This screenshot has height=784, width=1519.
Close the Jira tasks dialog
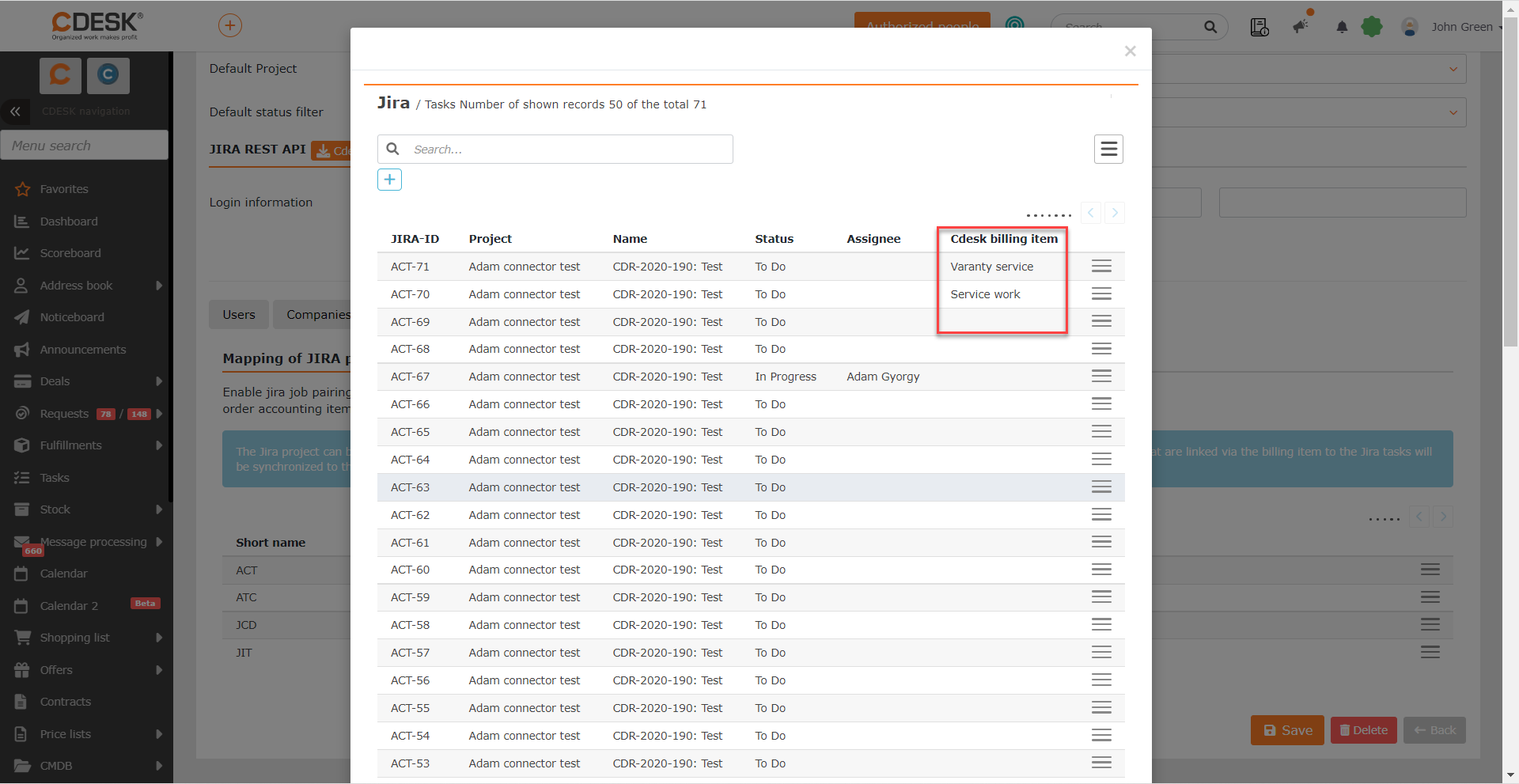1130,51
